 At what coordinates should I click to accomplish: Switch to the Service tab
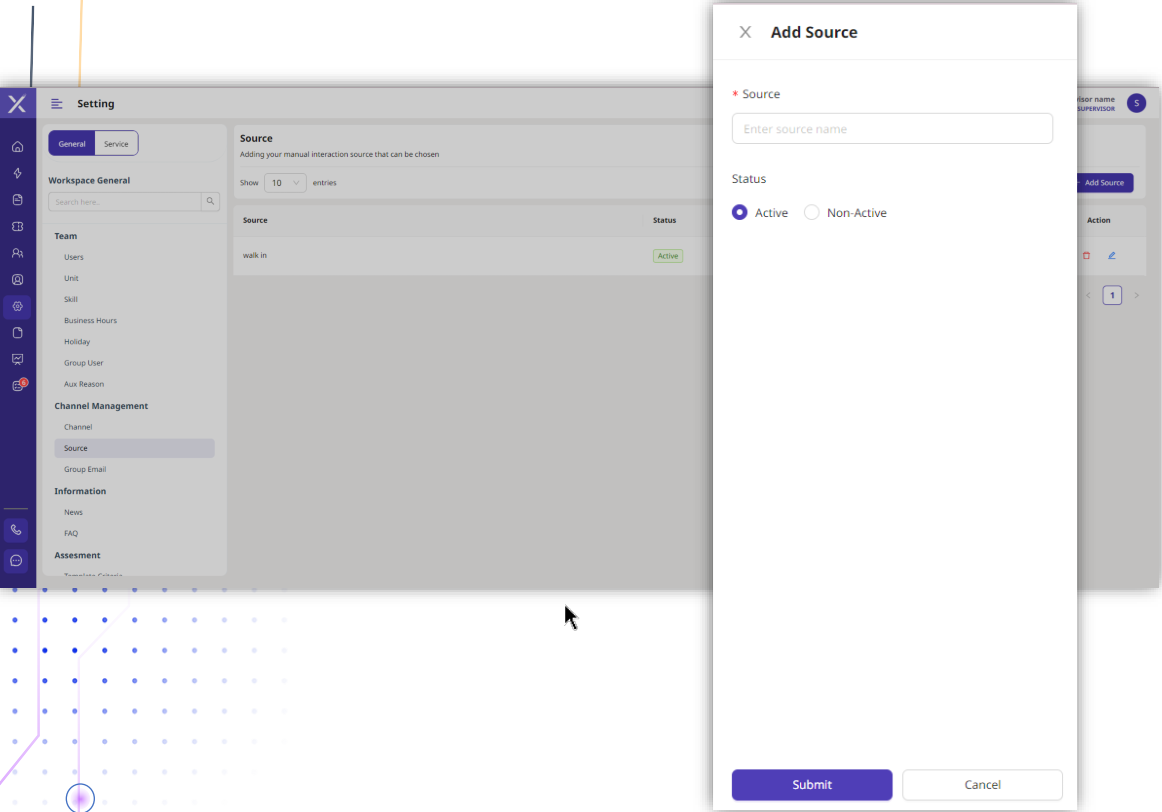coord(116,144)
